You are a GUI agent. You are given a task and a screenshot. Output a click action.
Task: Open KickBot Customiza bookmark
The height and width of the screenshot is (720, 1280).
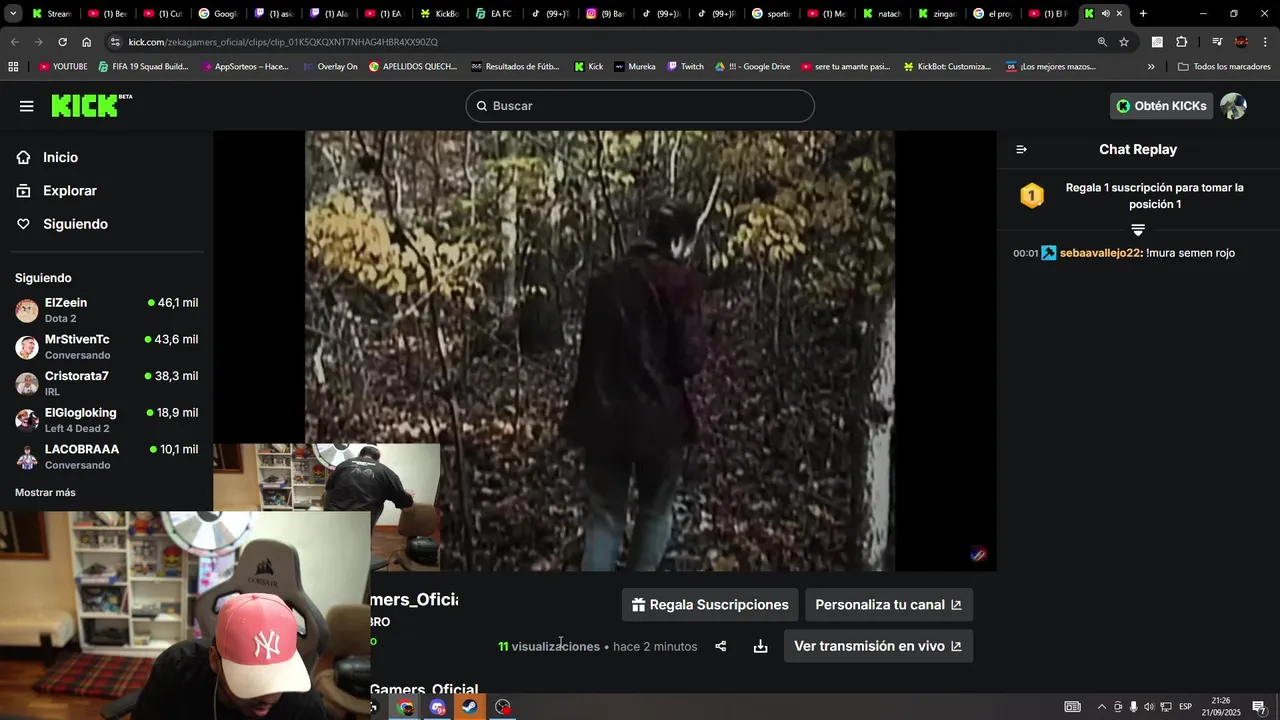pos(947,66)
